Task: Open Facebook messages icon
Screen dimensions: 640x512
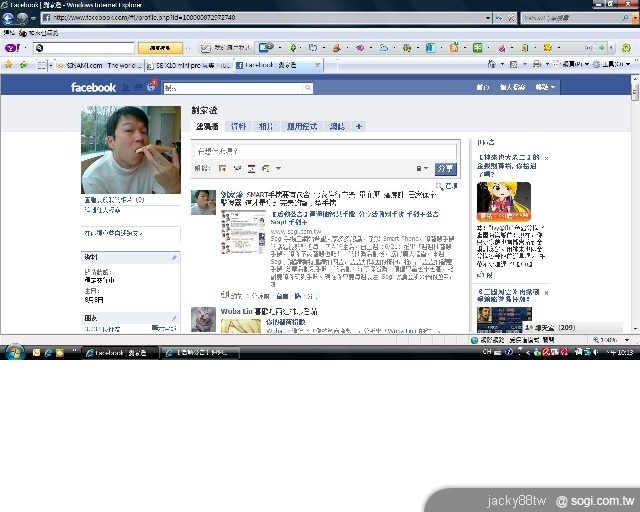Action: click(138, 87)
